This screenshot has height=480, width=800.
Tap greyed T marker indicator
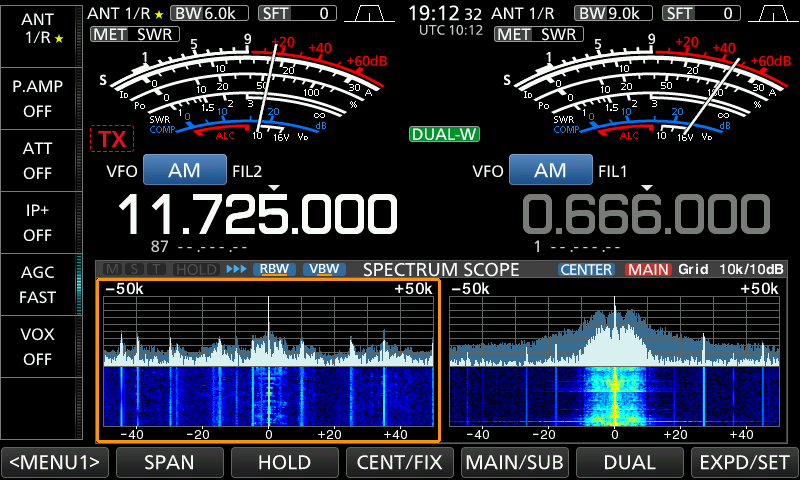tap(156, 269)
